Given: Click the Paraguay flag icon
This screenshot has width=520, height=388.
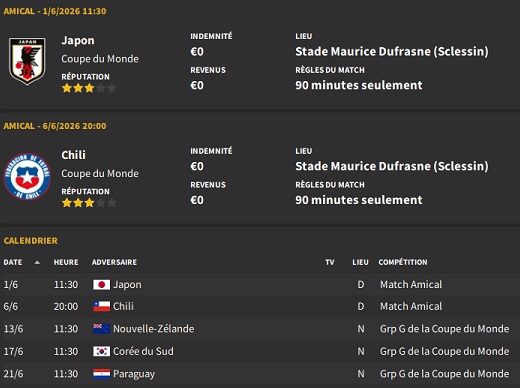Looking at the screenshot, I should 101,374.
